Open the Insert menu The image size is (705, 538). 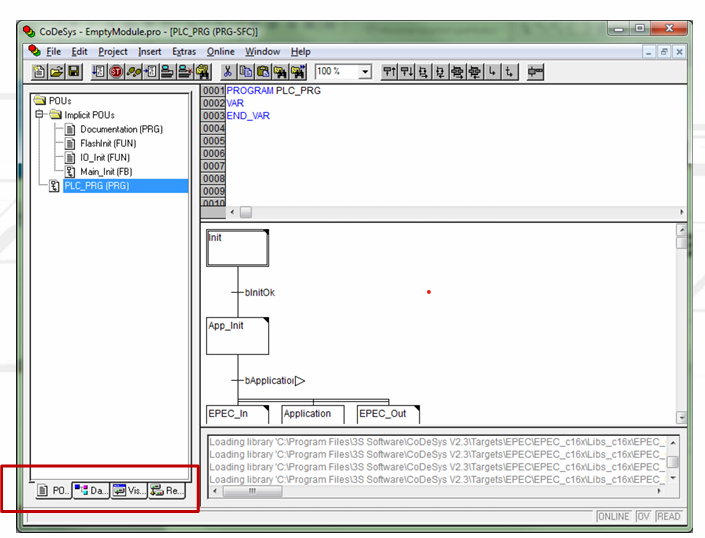(150, 52)
